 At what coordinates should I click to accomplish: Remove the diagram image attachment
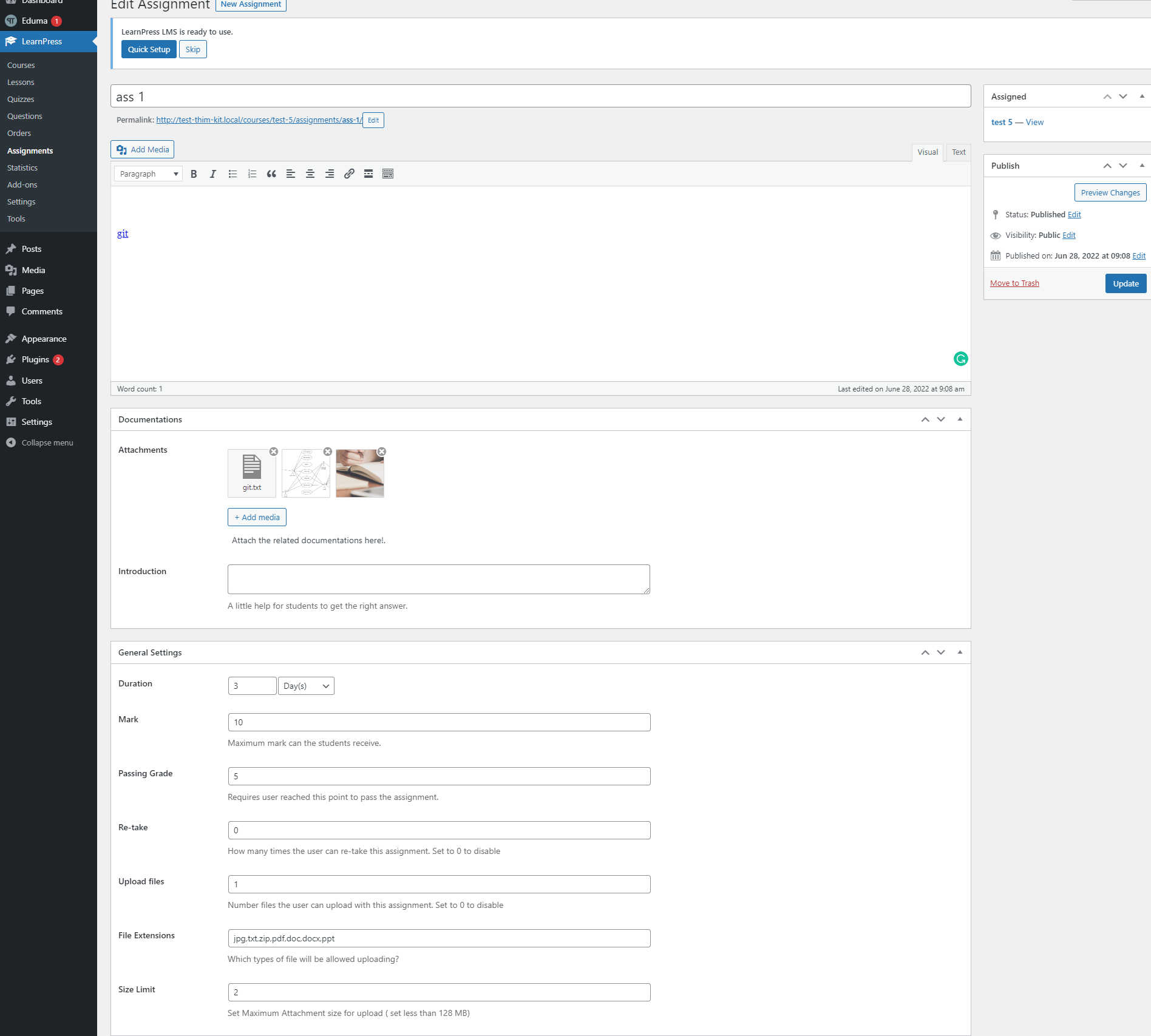328,452
